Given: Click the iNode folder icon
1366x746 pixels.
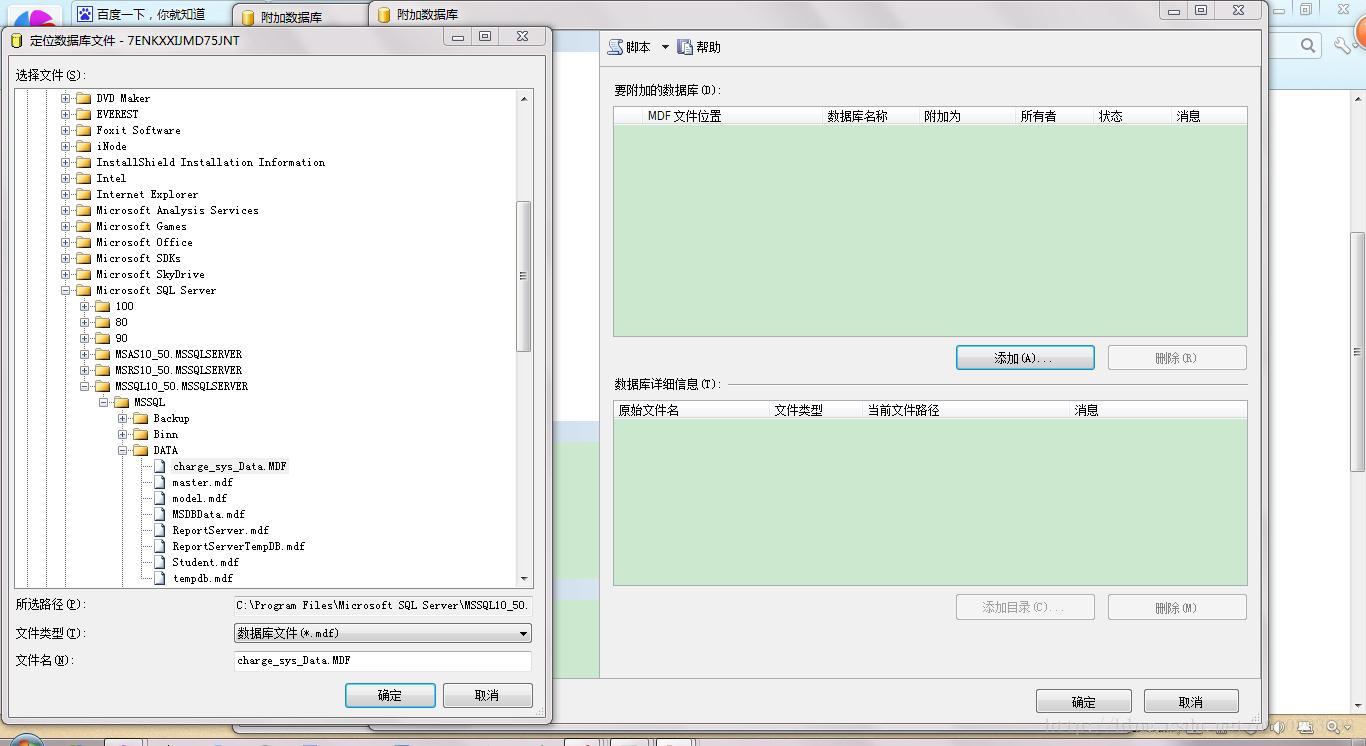Looking at the screenshot, I should click(x=84, y=146).
